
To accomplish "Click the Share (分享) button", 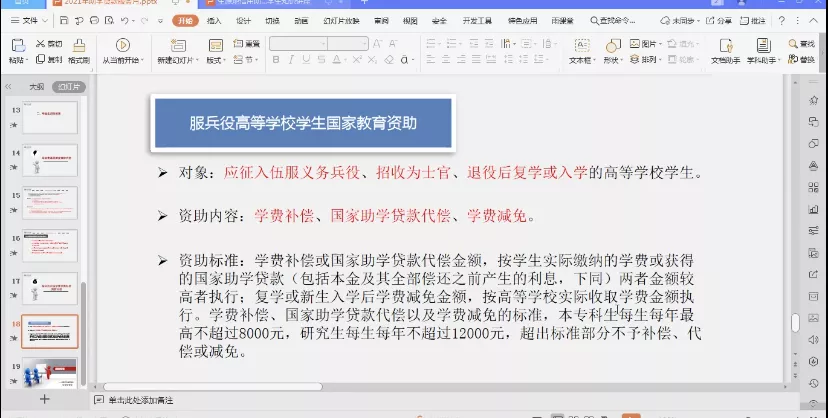I will [x=723, y=20].
